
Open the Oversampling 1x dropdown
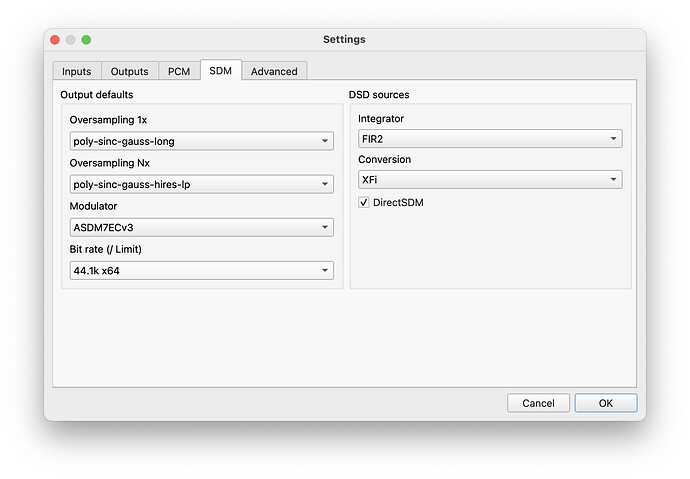(x=202, y=141)
